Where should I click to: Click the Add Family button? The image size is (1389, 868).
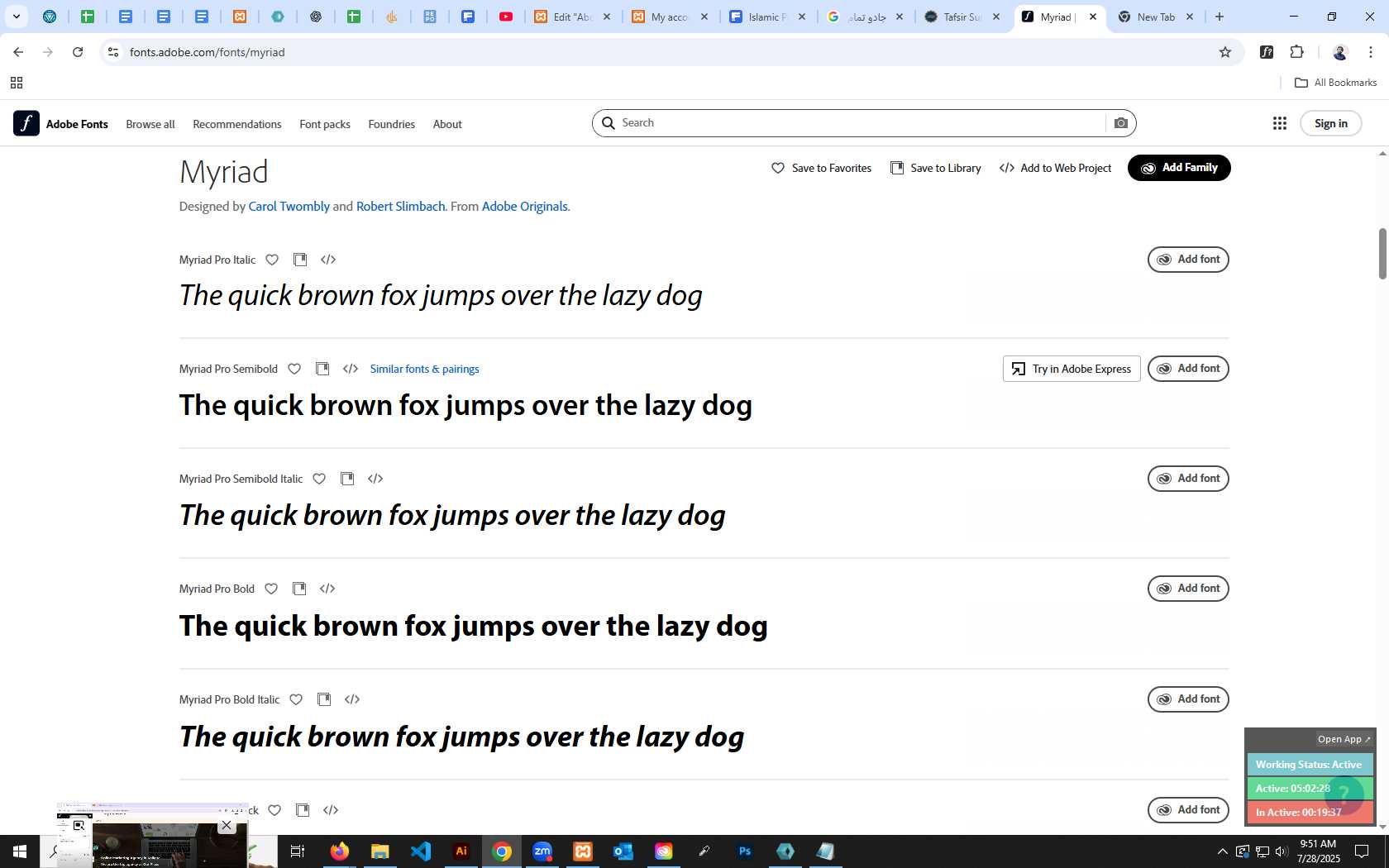[1179, 168]
